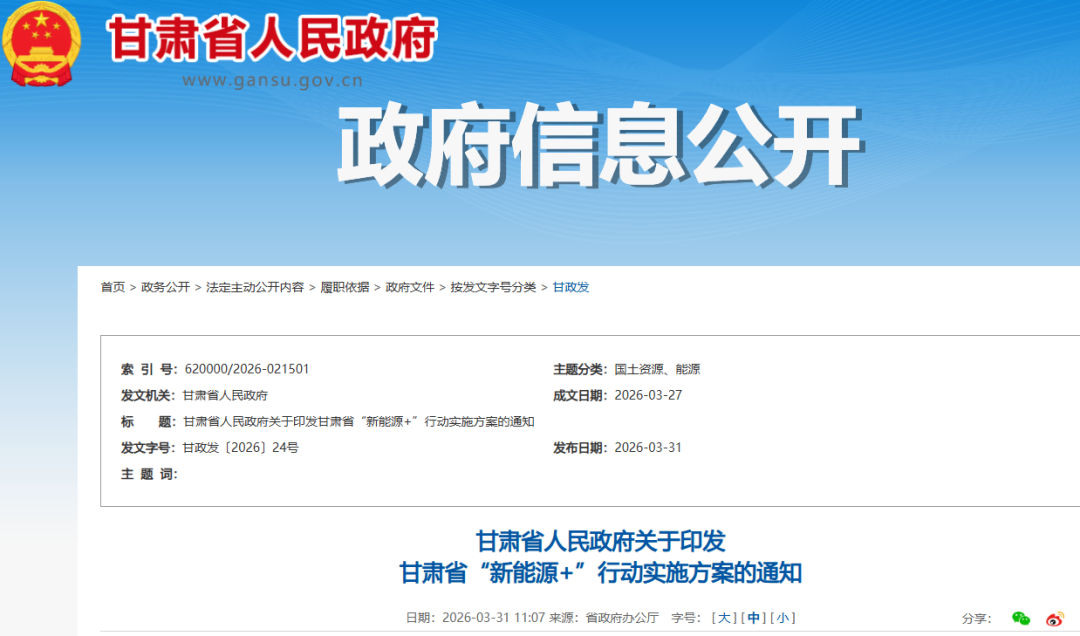Open the 政府文件 breadcrumb link

pos(410,287)
